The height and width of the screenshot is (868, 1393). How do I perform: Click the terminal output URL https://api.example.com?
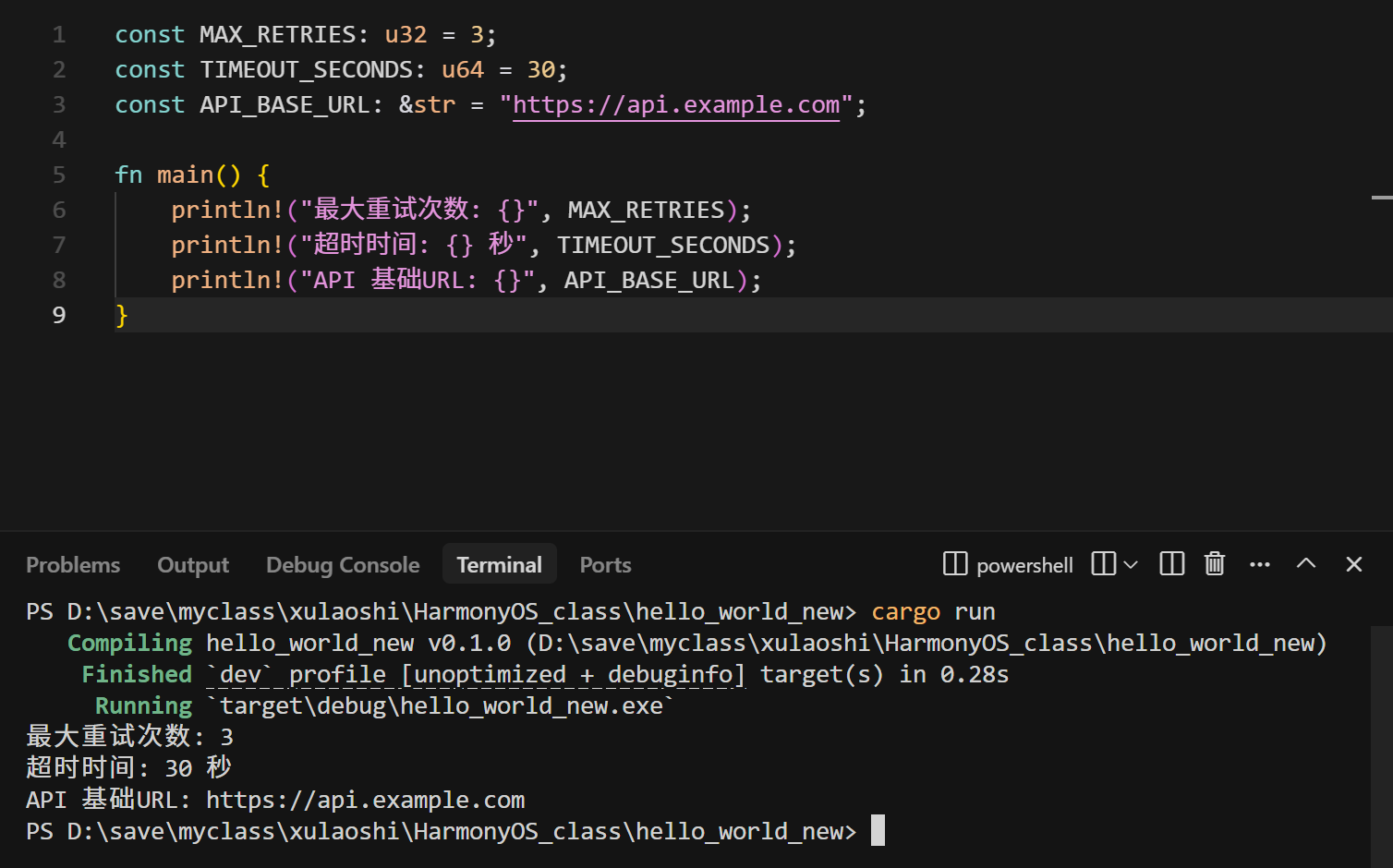pyautogui.click(x=365, y=801)
